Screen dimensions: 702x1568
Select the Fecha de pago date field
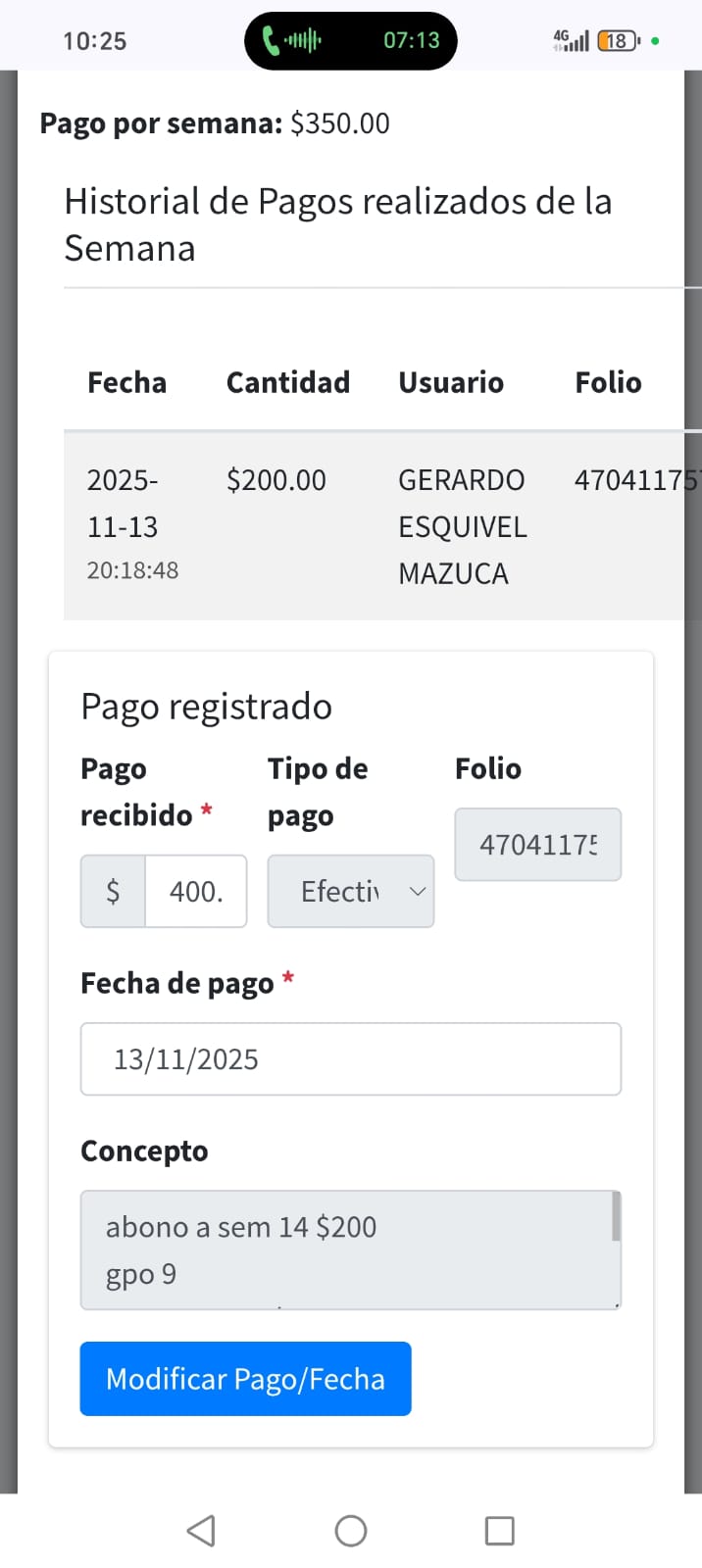coord(350,1058)
